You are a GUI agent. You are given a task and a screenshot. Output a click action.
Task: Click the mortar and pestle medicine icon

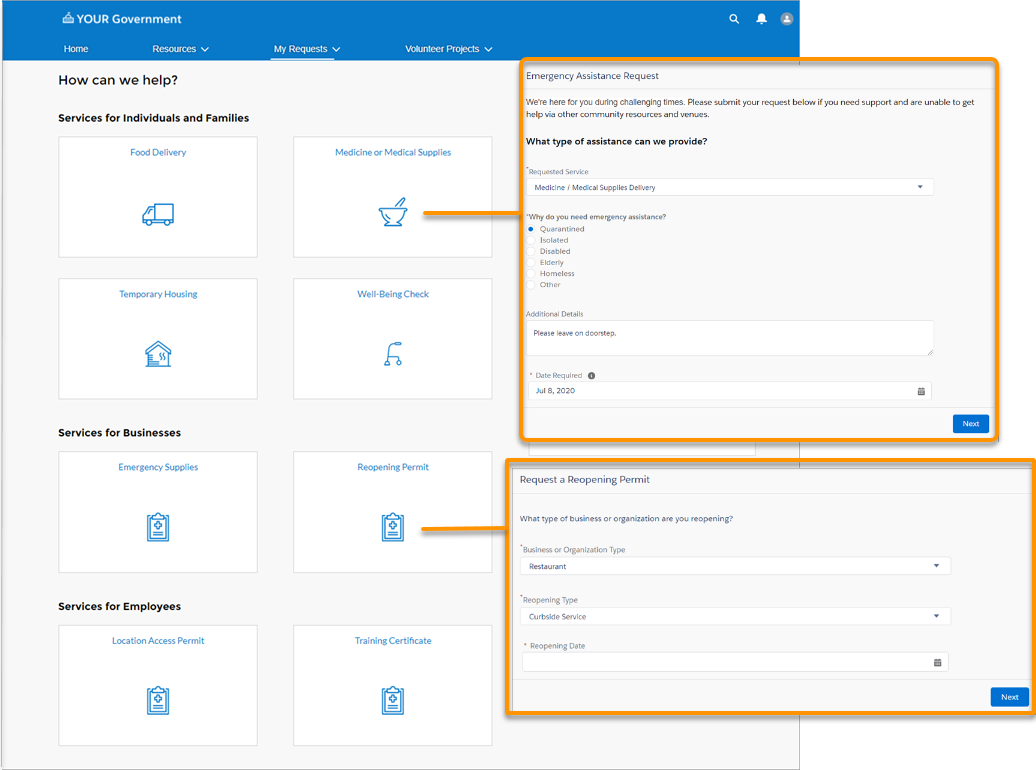pos(392,214)
